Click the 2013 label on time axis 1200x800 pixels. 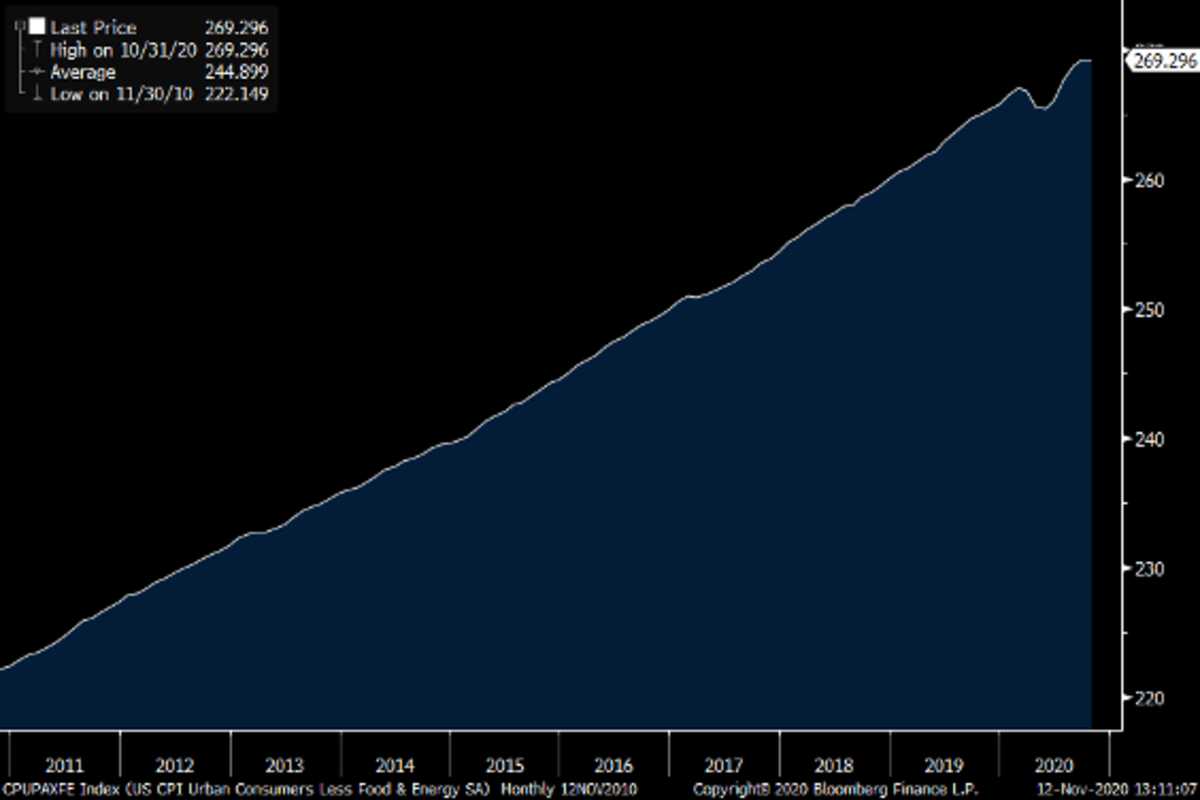[x=284, y=766]
